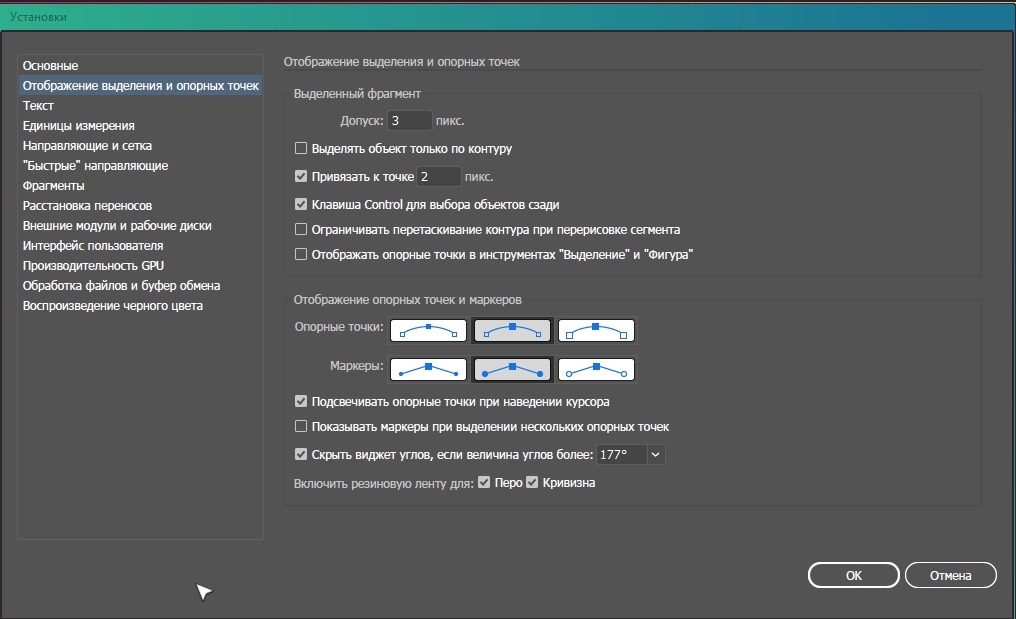This screenshot has width=1016, height=619.
Task: Enable "Выделять объект только по контуру" checkbox
Action: (x=301, y=149)
